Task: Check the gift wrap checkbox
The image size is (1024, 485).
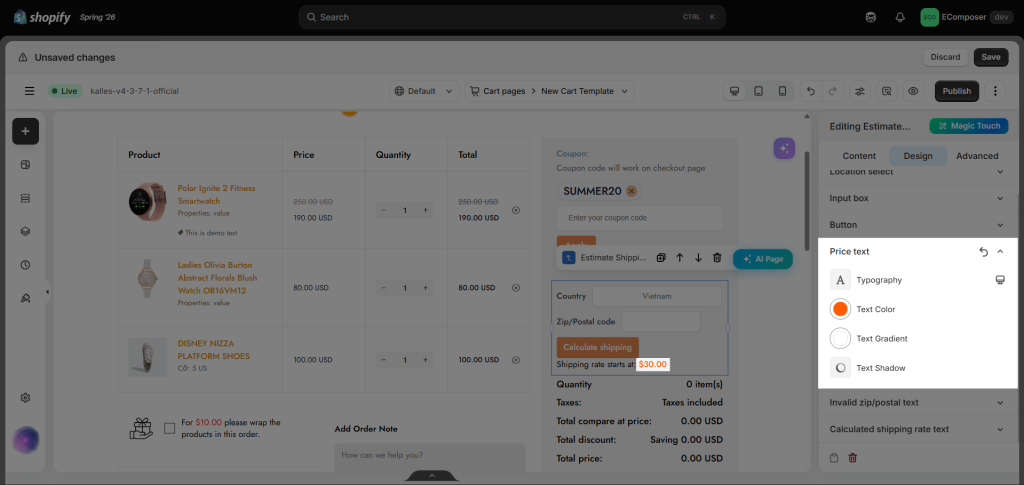Action: click(x=170, y=428)
